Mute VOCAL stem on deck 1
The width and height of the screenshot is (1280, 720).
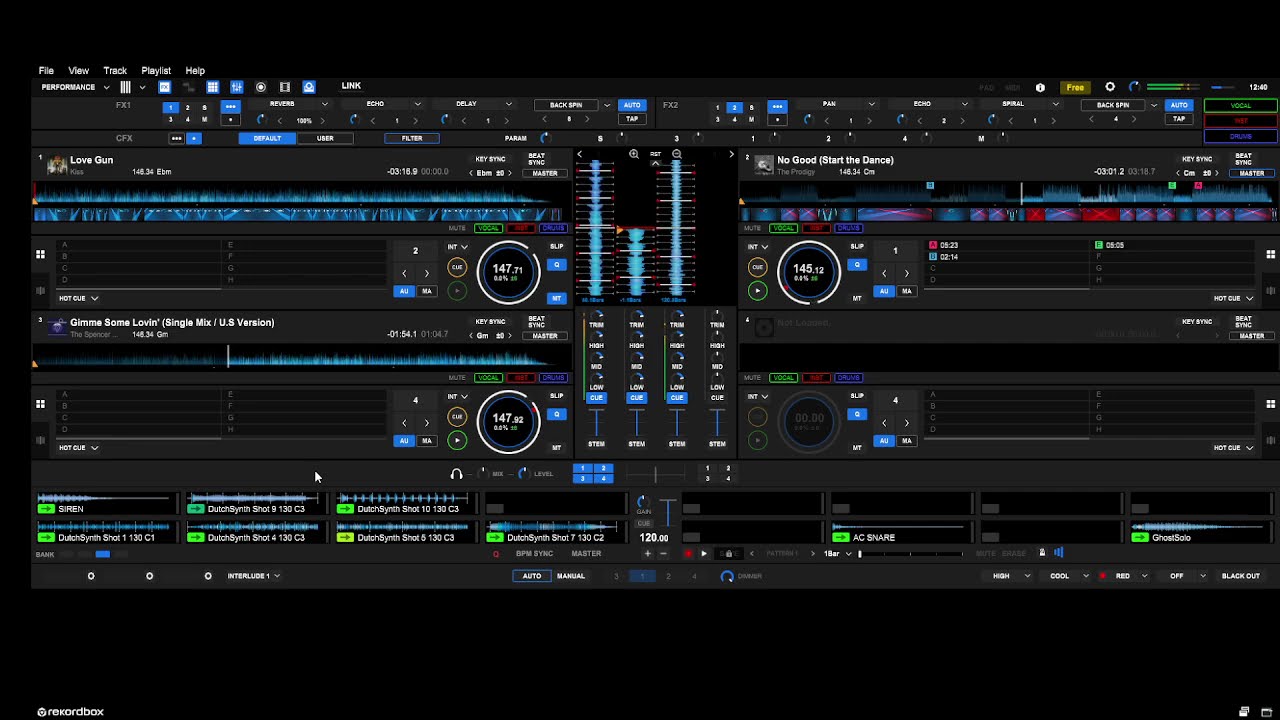coord(488,228)
